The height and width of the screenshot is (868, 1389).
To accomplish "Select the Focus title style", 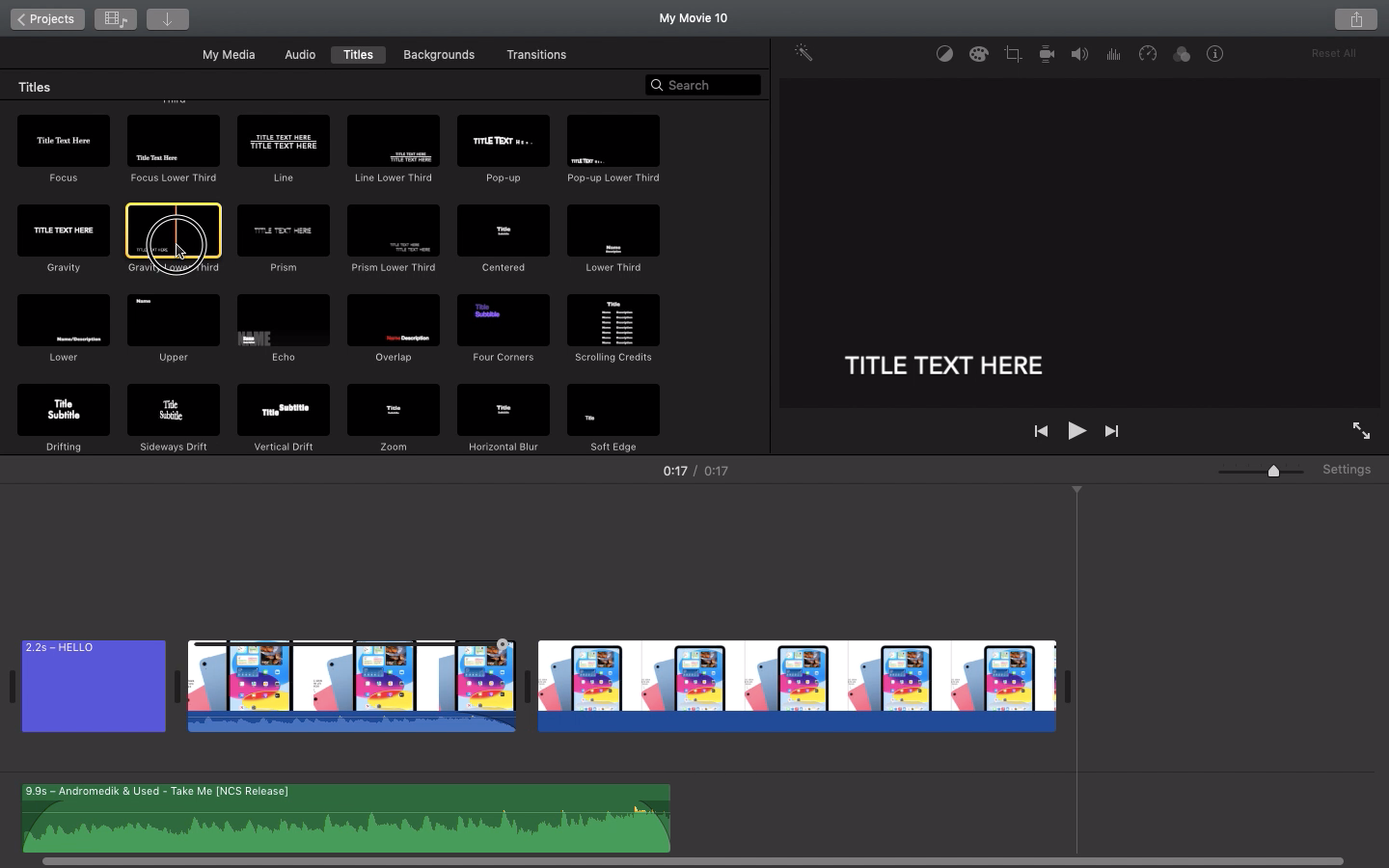I will point(64,141).
